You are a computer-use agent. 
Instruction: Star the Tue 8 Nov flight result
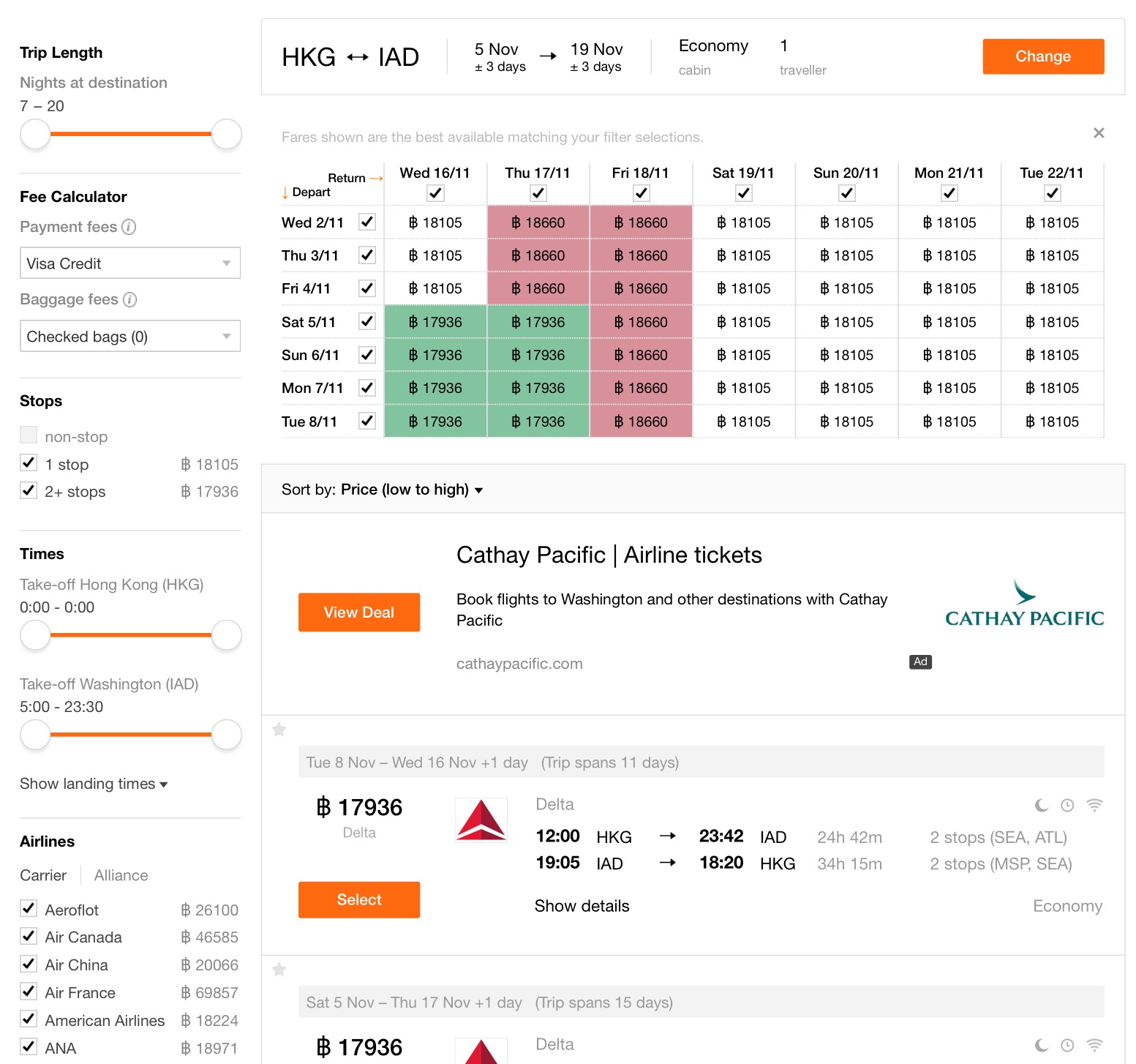click(x=279, y=730)
